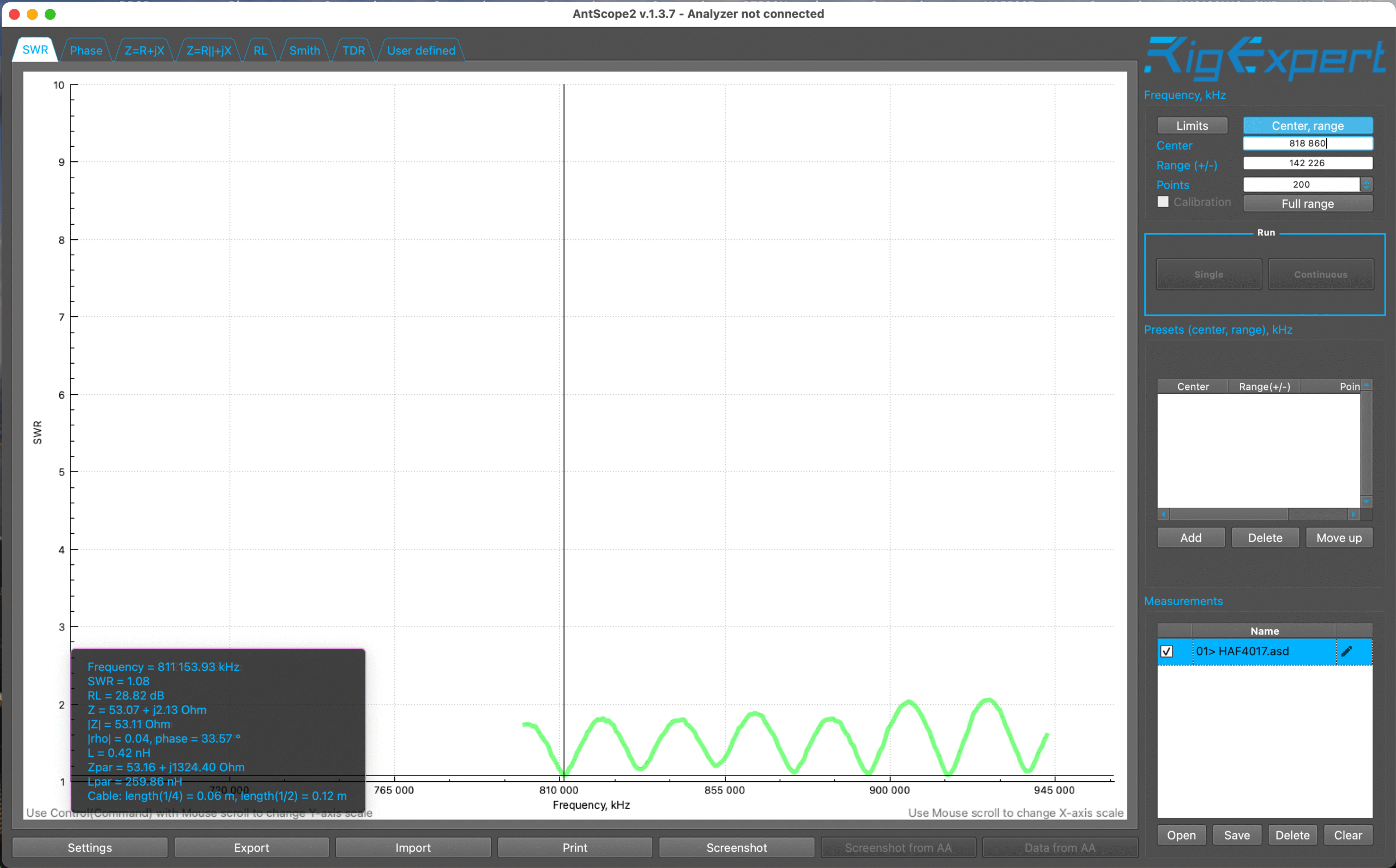The image size is (1396, 868).
Task: Click the presets horizontal scrollbar right arrow
Action: pos(1353,514)
